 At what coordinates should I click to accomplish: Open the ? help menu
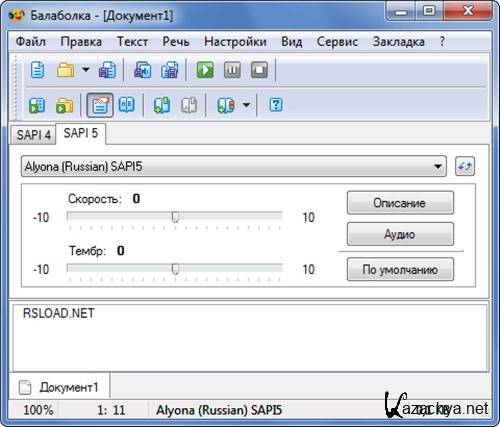point(442,41)
